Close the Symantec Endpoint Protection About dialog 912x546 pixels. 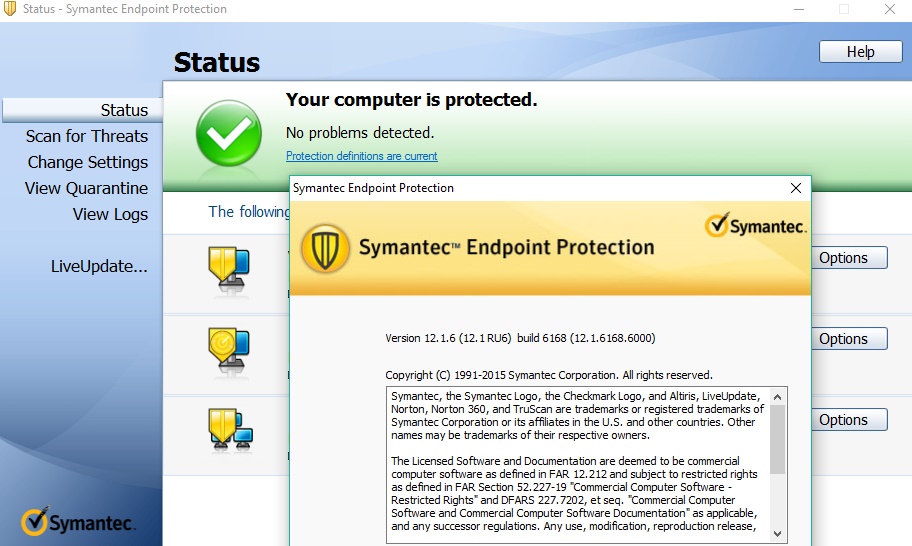(796, 188)
